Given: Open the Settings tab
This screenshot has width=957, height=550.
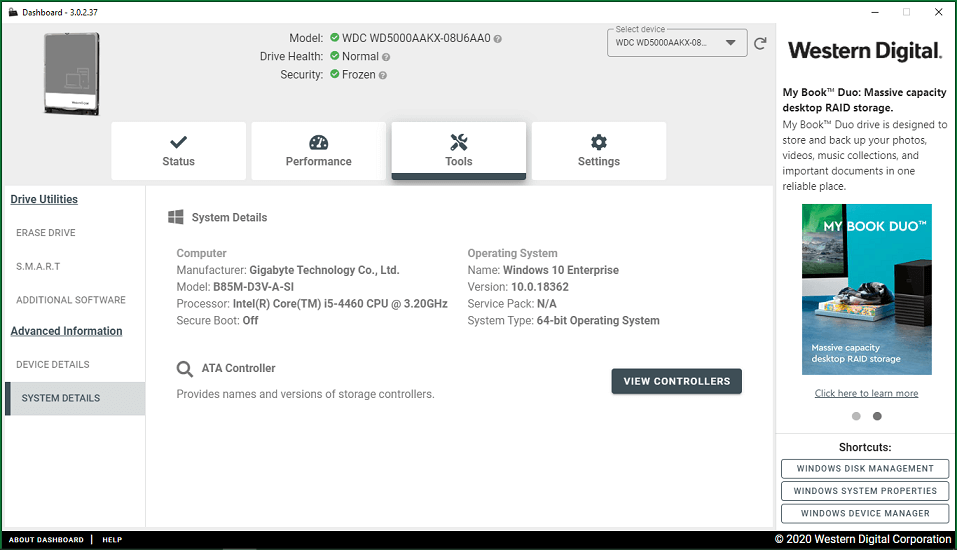Looking at the screenshot, I should pos(599,151).
